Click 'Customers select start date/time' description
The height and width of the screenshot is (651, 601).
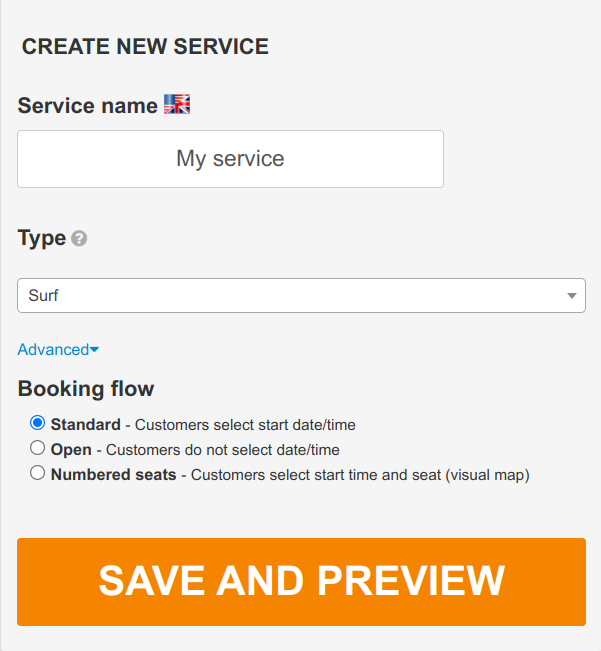point(245,425)
